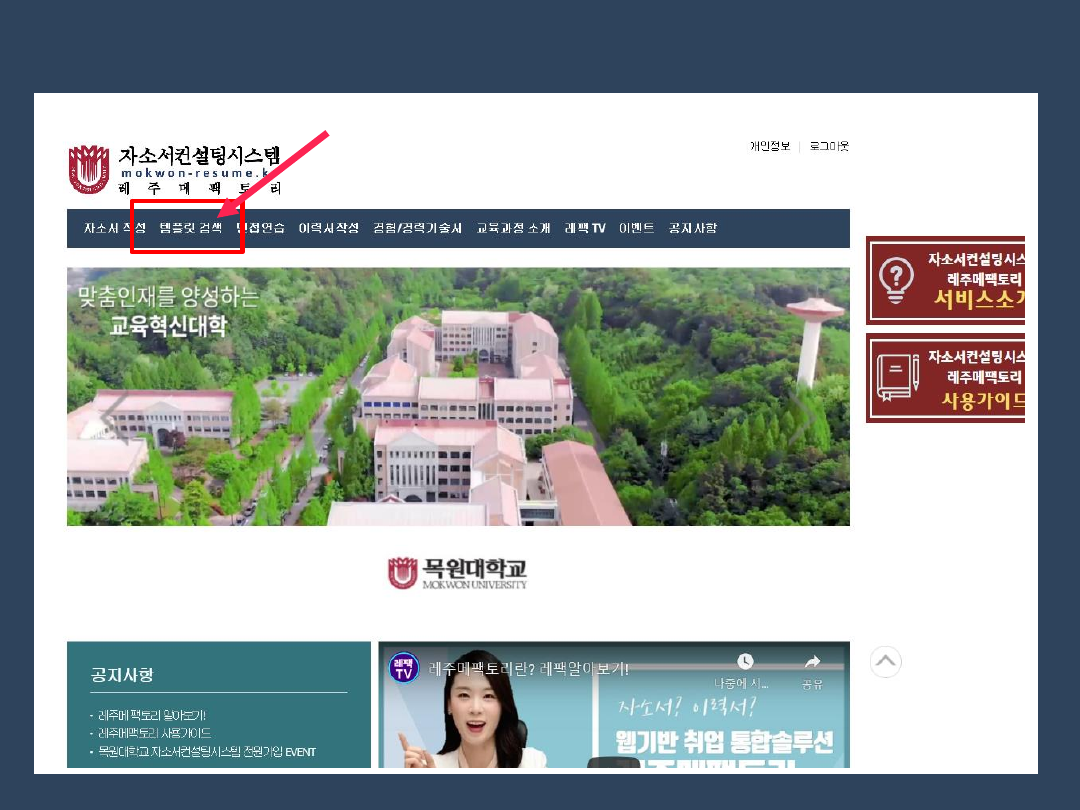The width and height of the screenshot is (1080, 810).
Task: Open the 레주메팩토리 사용가이드 notice link
Action: point(154,733)
